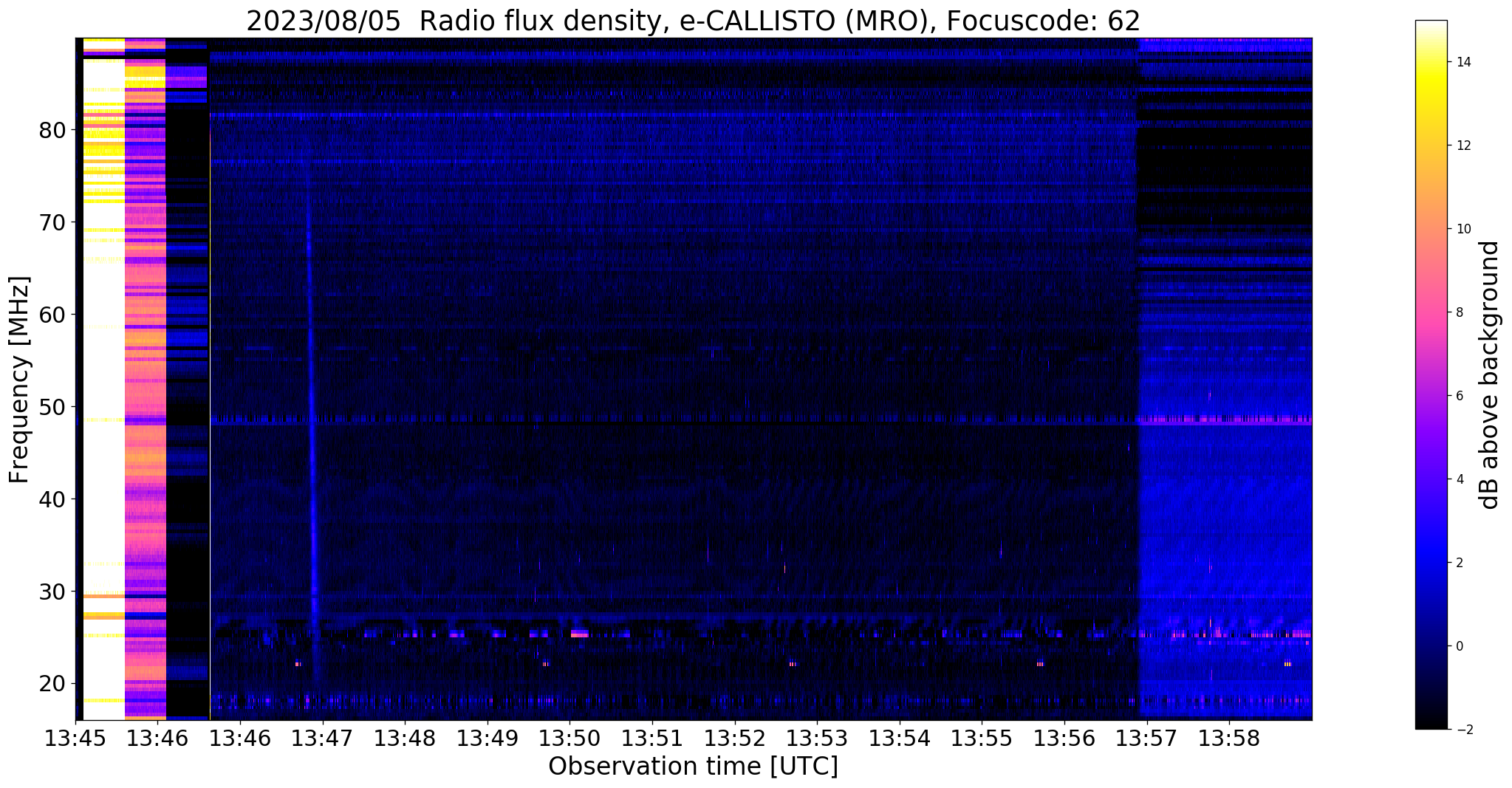Click the 13:54 time tick label
This screenshot has width=1512, height=788.
click(899, 738)
